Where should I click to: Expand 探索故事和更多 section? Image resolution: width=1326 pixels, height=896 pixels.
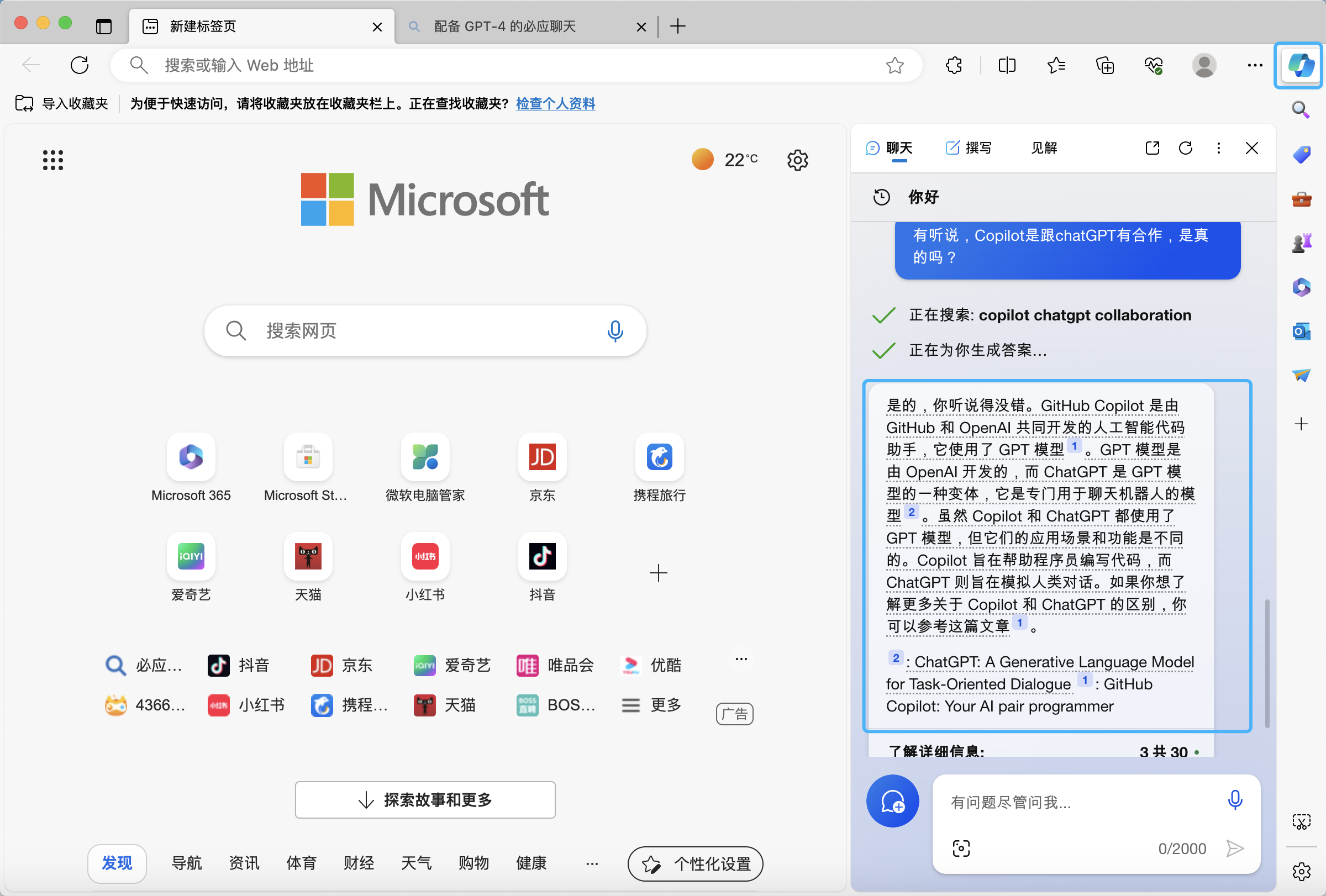point(425,800)
